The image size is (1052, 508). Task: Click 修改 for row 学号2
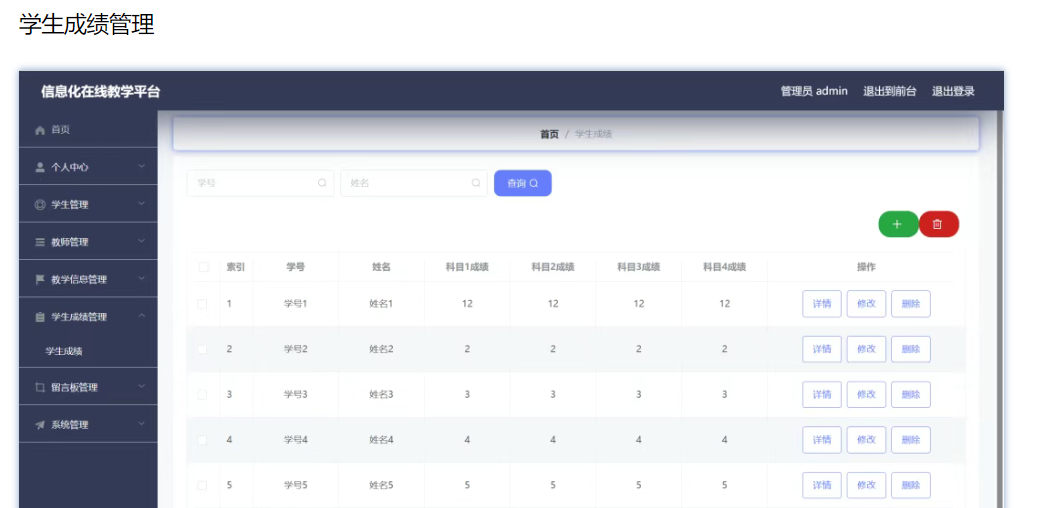(866, 349)
